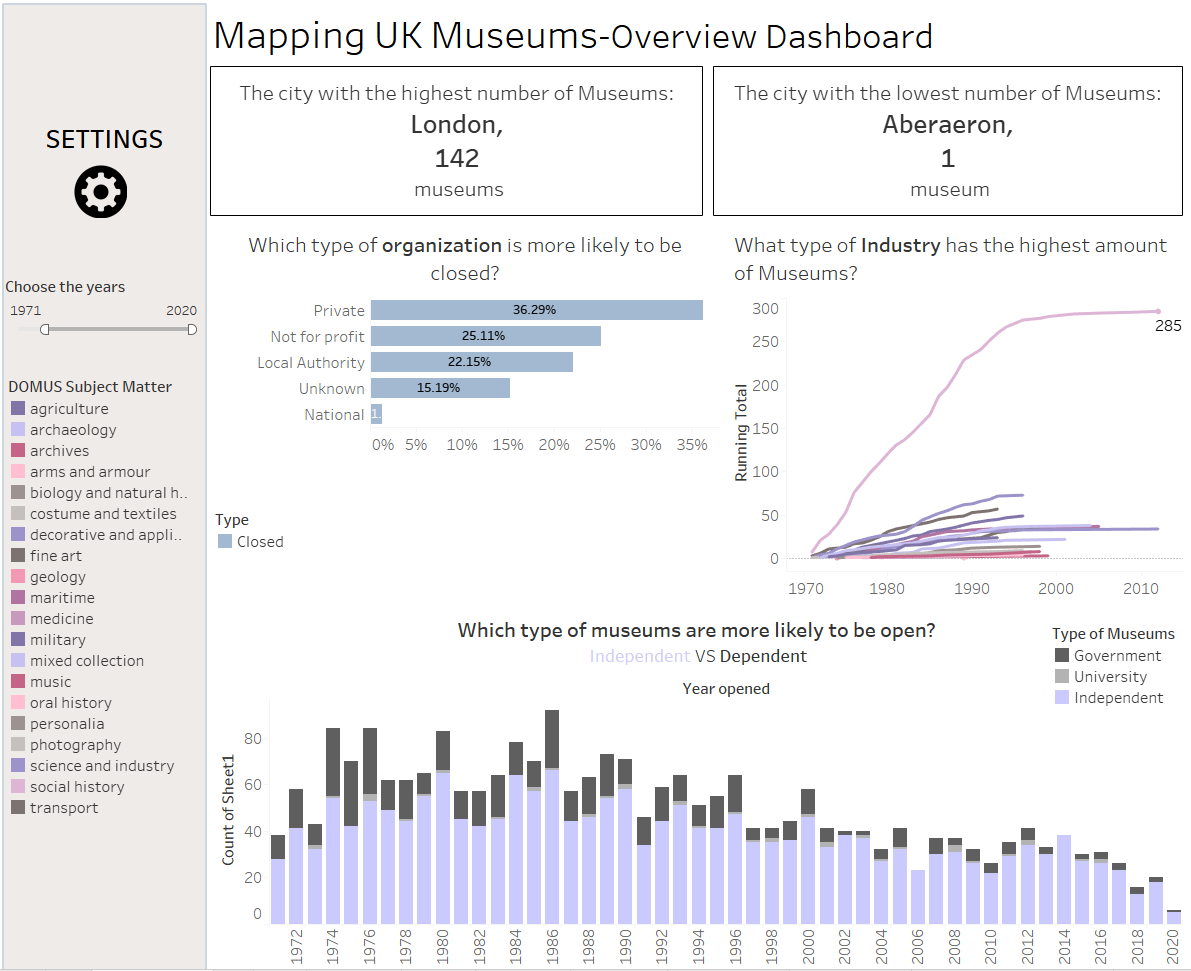Click the 1974 year label on the axis
Image resolution: width=1191 pixels, height=971 pixels.
[x=333, y=946]
